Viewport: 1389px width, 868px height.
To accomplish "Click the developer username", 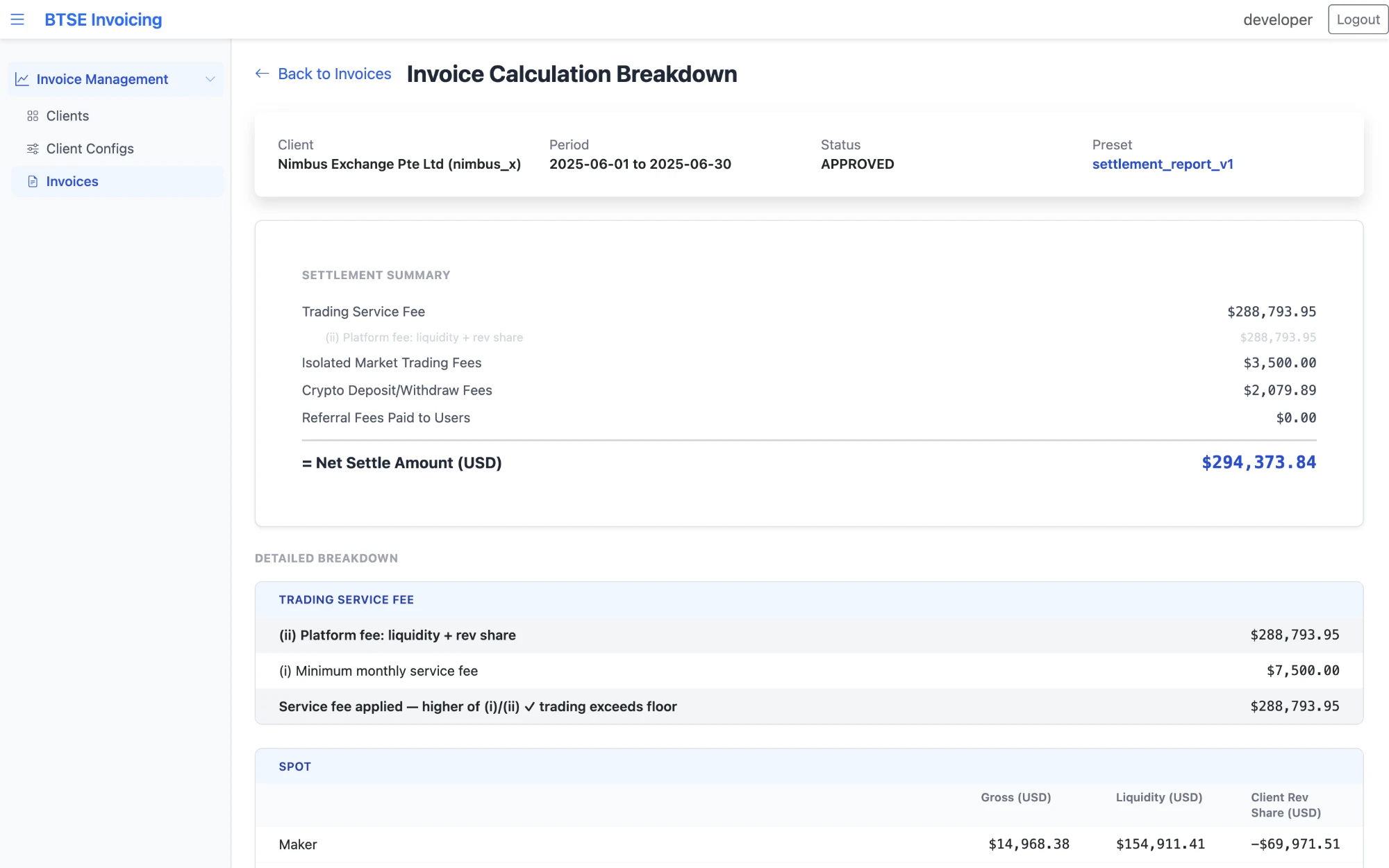I will point(1277,19).
